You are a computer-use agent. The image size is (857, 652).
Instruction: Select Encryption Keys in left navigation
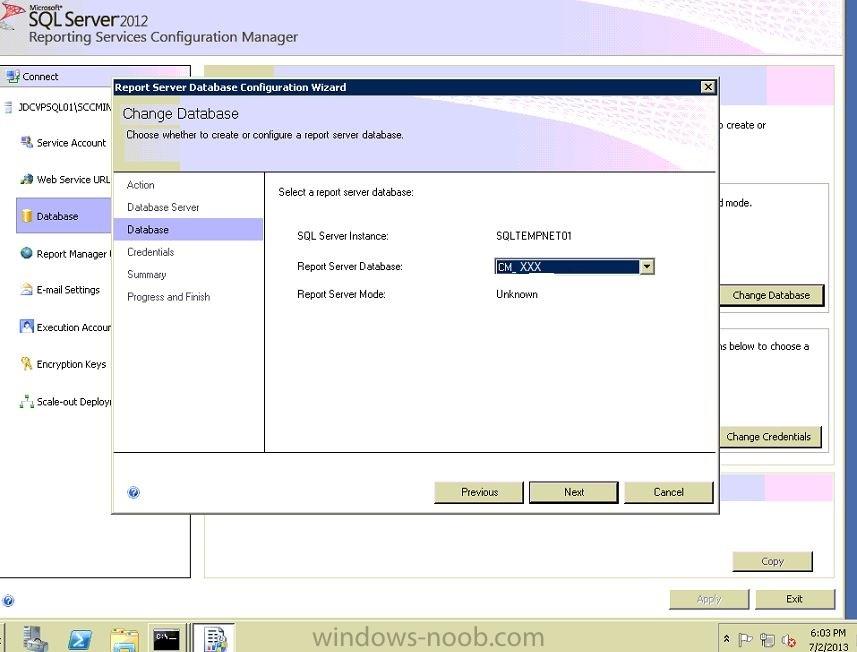pyautogui.click(x=71, y=364)
